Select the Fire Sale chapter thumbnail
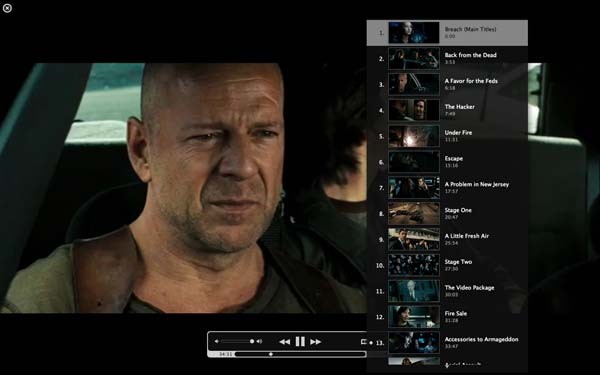This screenshot has height=375, width=600. coord(414,317)
